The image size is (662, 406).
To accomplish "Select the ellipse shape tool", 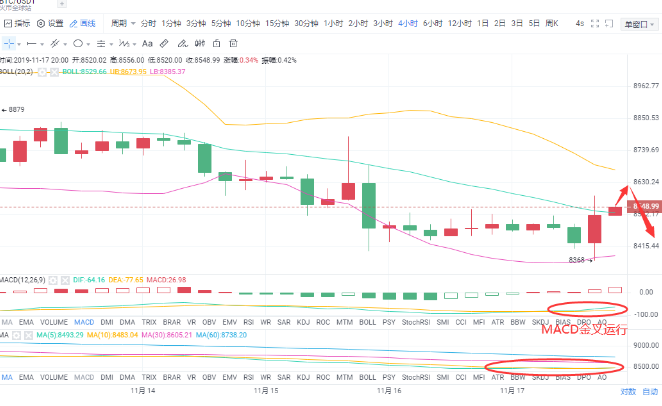I will (x=78, y=43).
